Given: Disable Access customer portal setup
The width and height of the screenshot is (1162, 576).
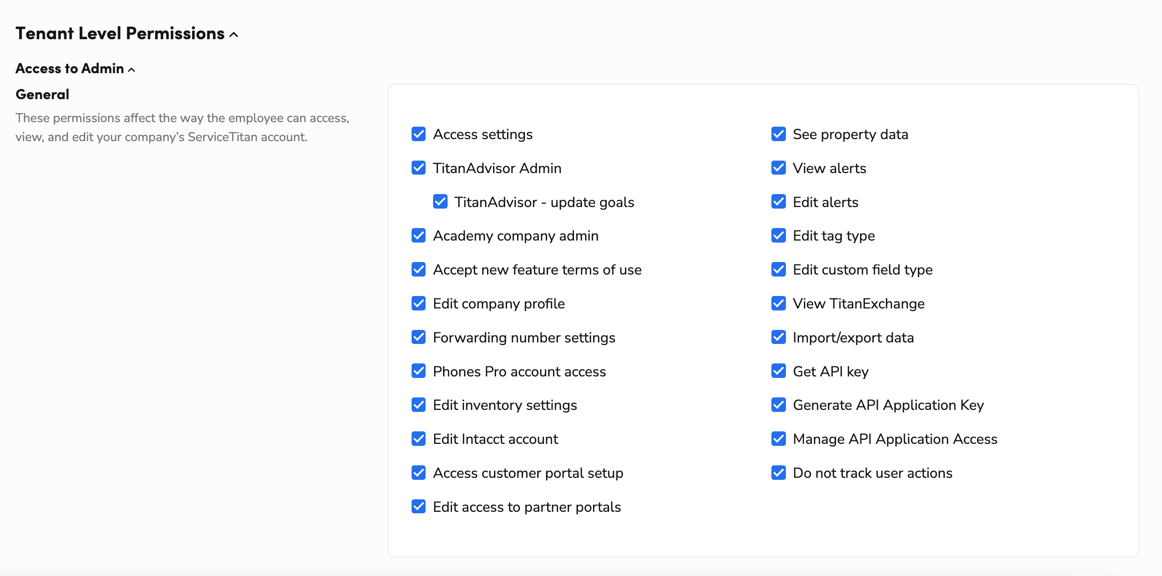Looking at the screenshot, I should coord(419,472).
